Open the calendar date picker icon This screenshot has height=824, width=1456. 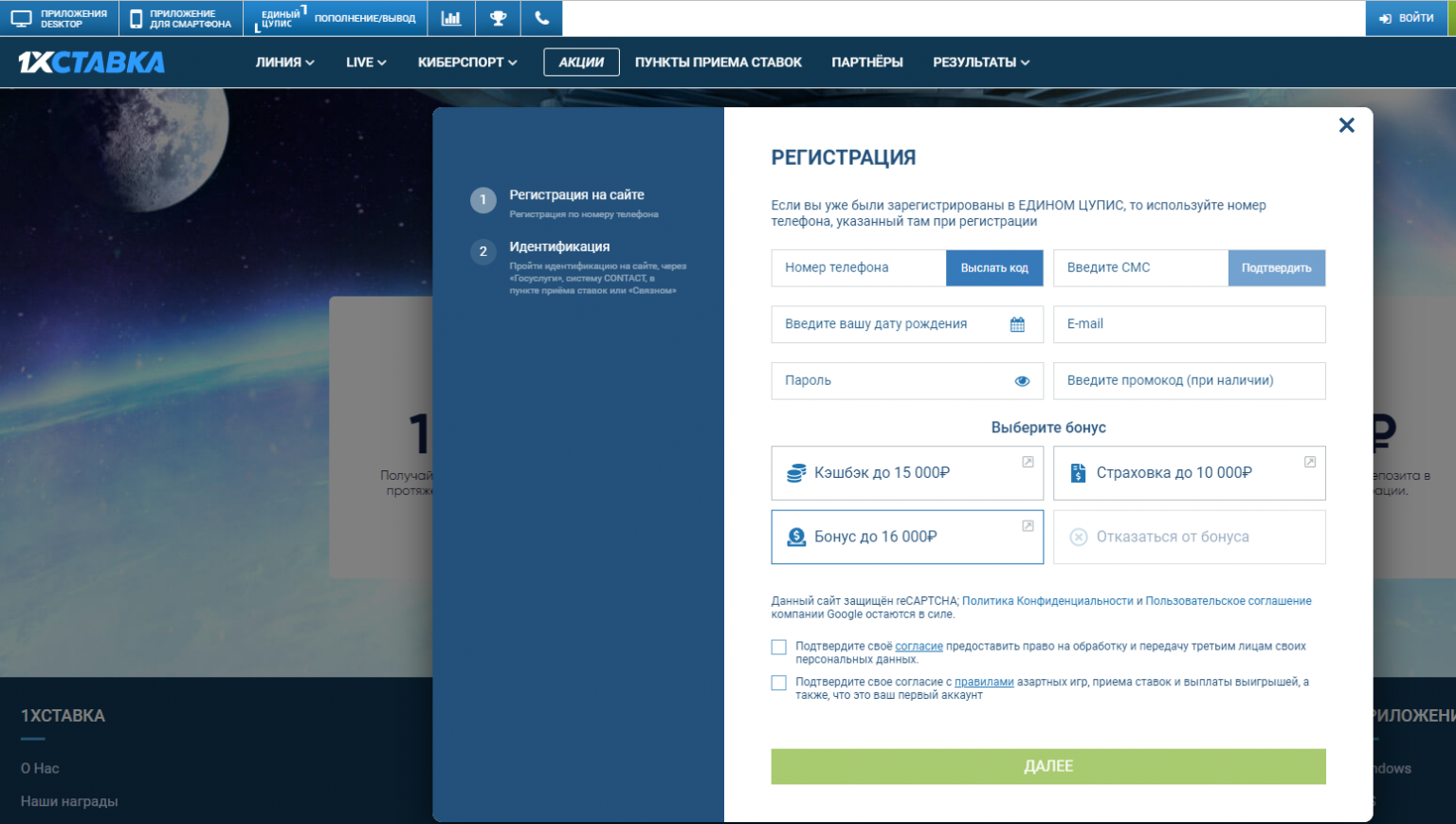pos(1017,324)
